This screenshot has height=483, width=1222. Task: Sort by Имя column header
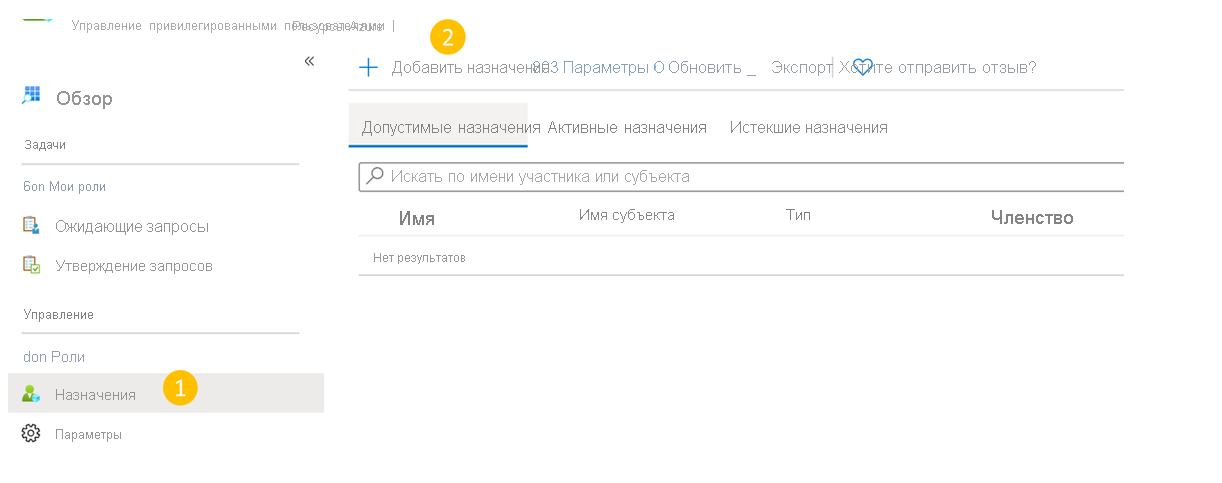click(417, 218)
